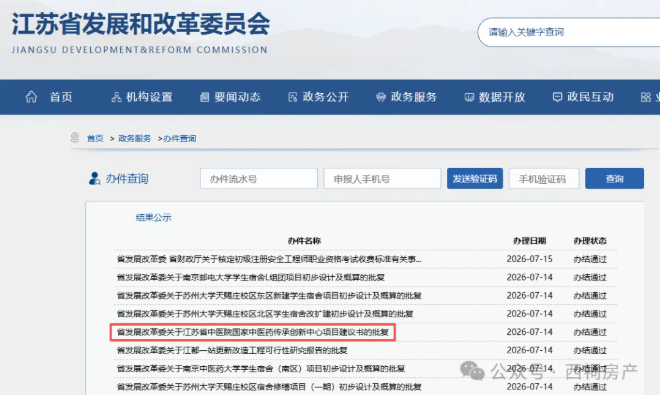Click the 2026-07-14 date for 江都一站 row
The width and height of the screenshot is (662, 395).
point(529,350)
